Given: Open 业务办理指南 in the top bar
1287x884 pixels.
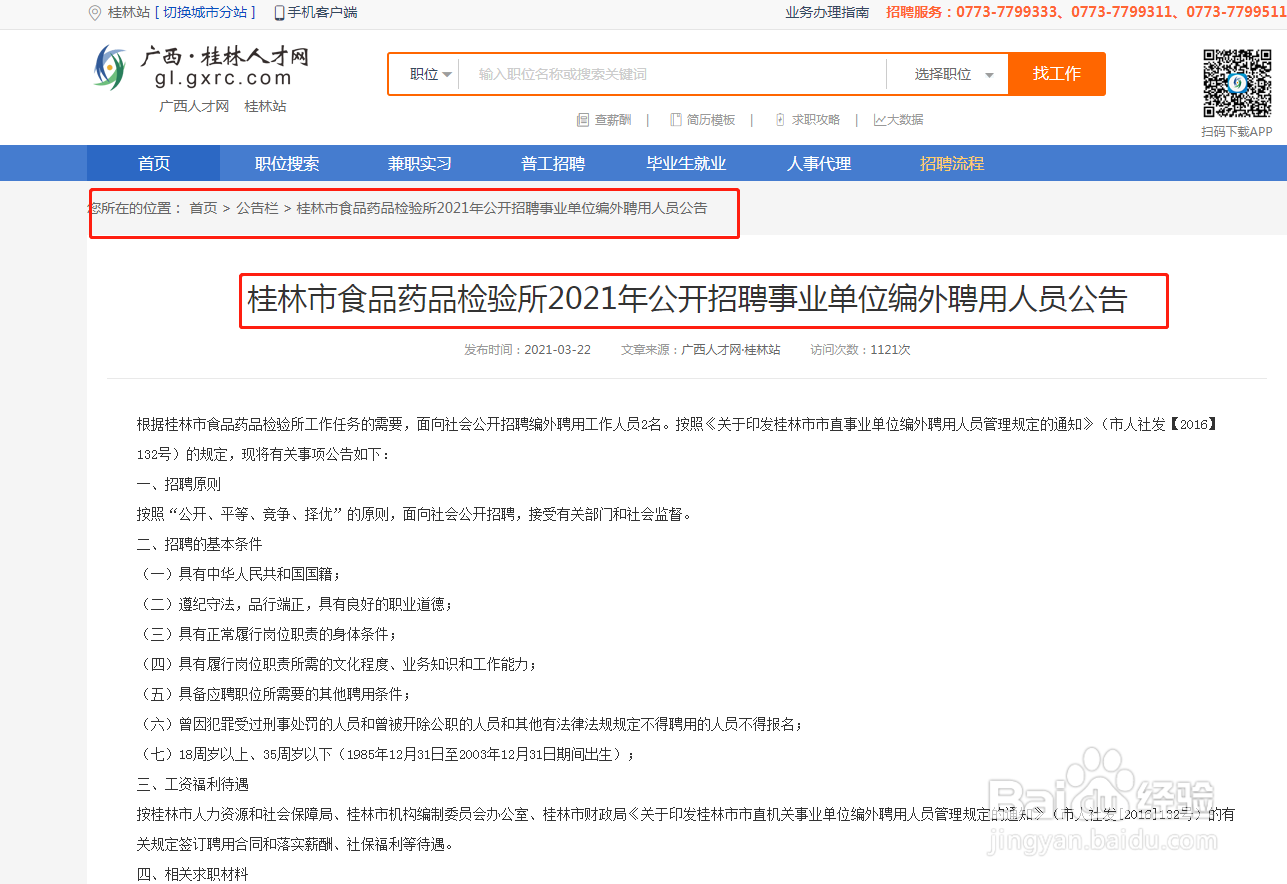Looking at the screenshot, I should pyautogui.click(x=827, y=12).
